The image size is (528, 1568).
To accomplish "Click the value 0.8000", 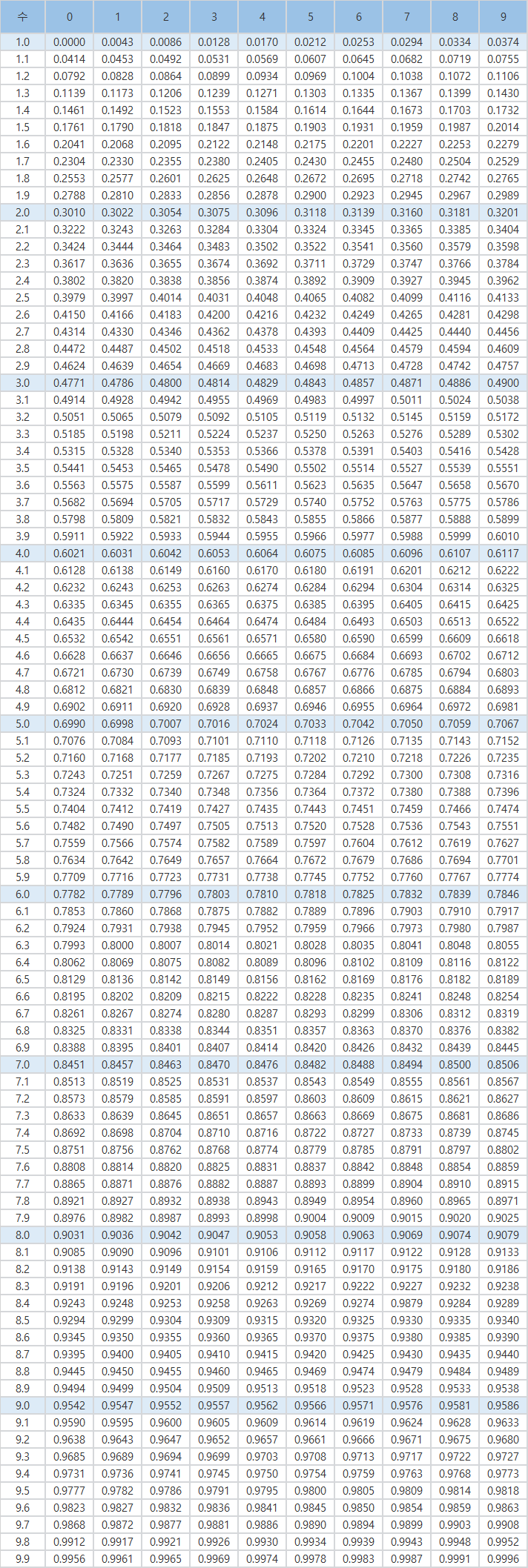I will point(118,946).
